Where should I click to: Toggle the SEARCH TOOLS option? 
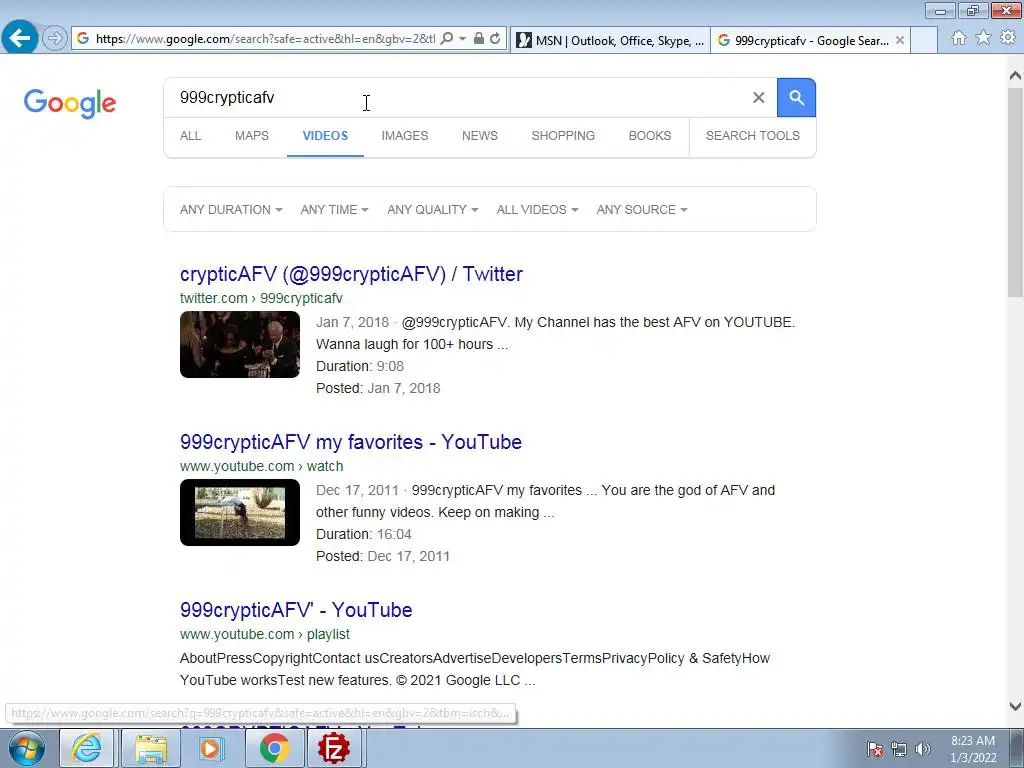(752, 136)
